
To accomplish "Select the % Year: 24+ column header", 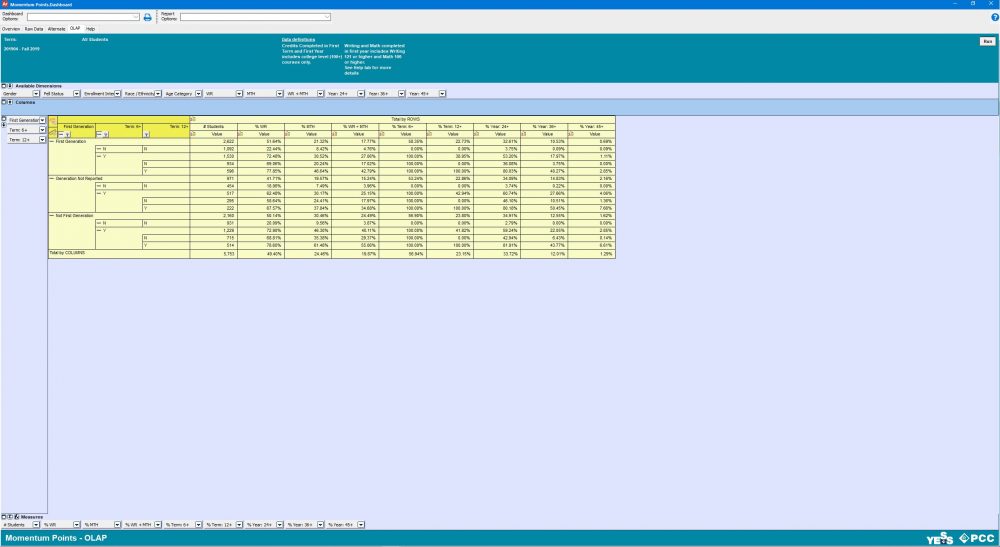I will 497,127.
